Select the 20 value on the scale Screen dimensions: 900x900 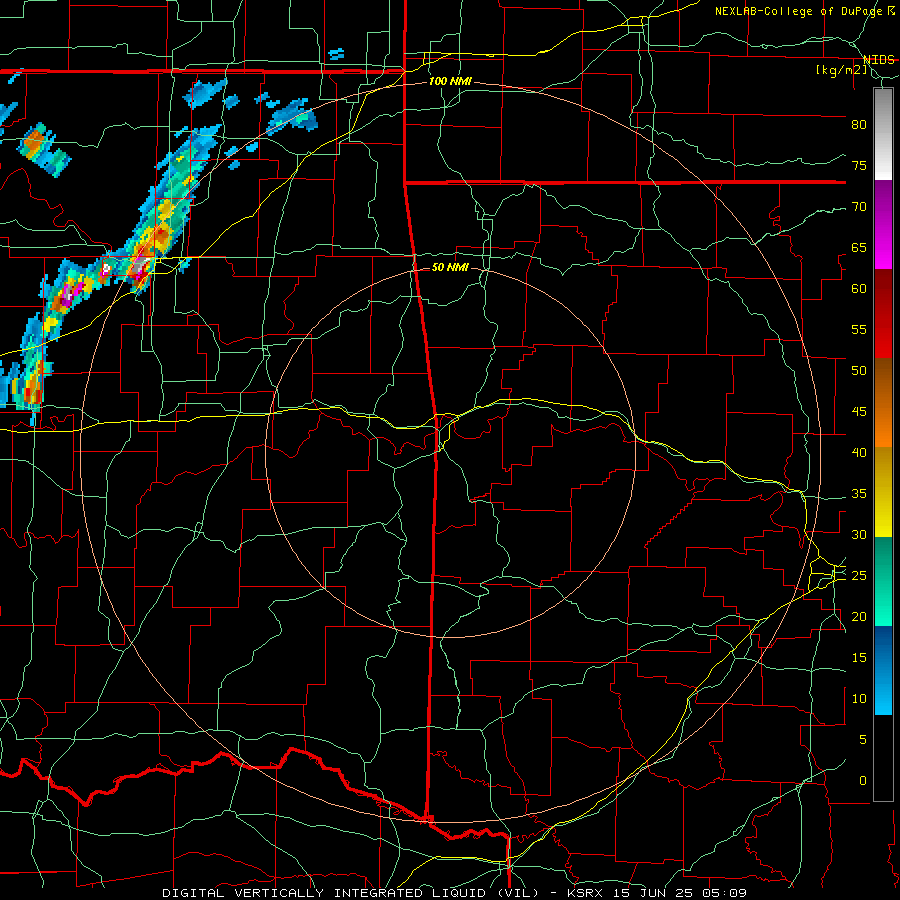coord(859,616)
